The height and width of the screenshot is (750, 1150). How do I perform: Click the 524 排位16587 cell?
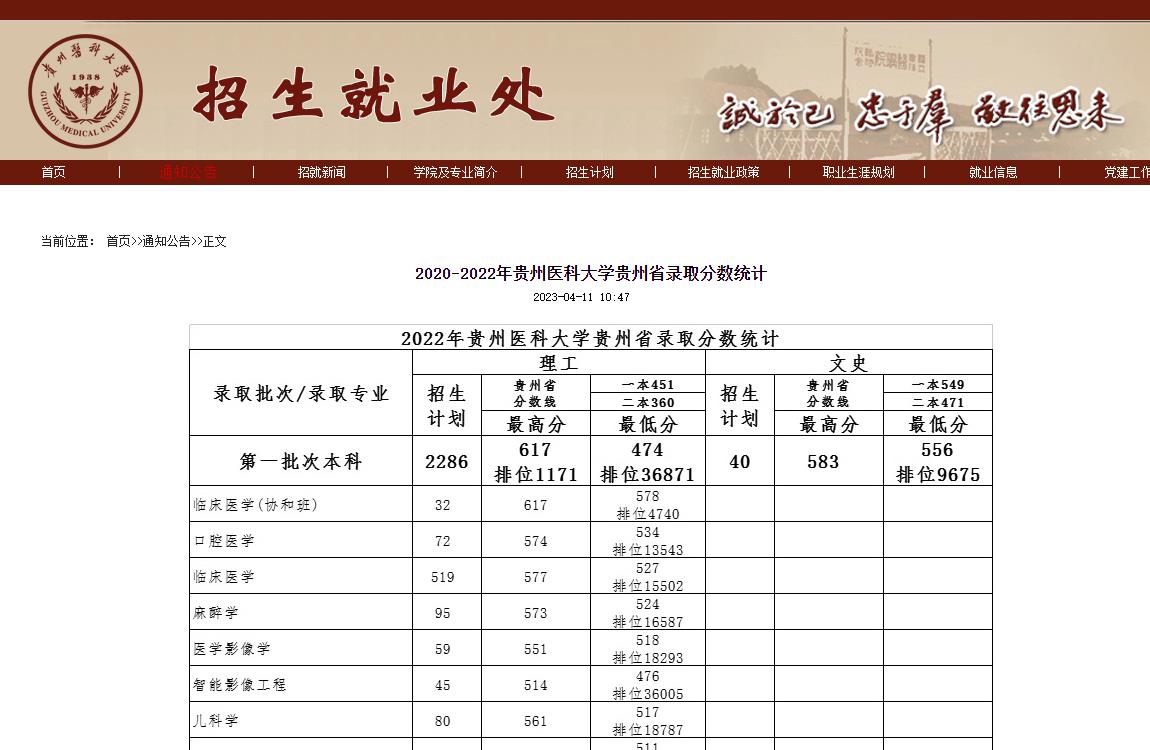(648, 612)
